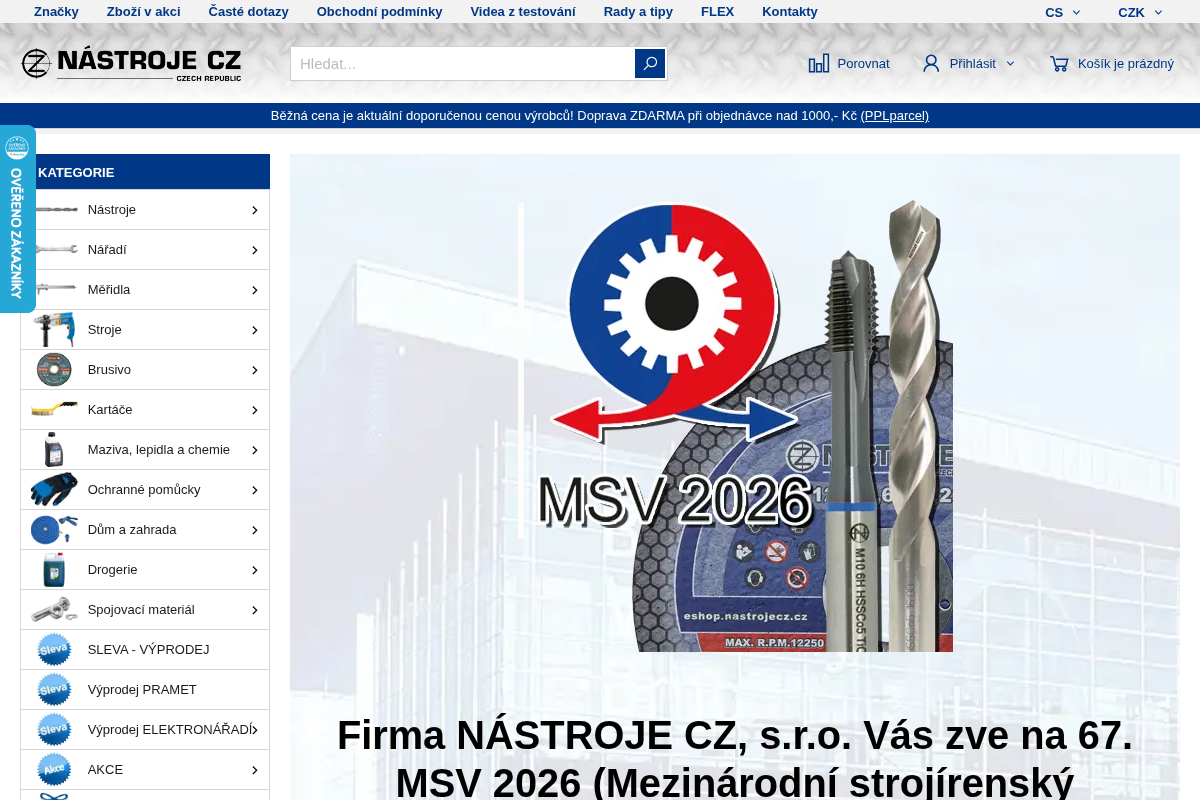
Task: Click the Hledat search input field
Action: (462, 63)
